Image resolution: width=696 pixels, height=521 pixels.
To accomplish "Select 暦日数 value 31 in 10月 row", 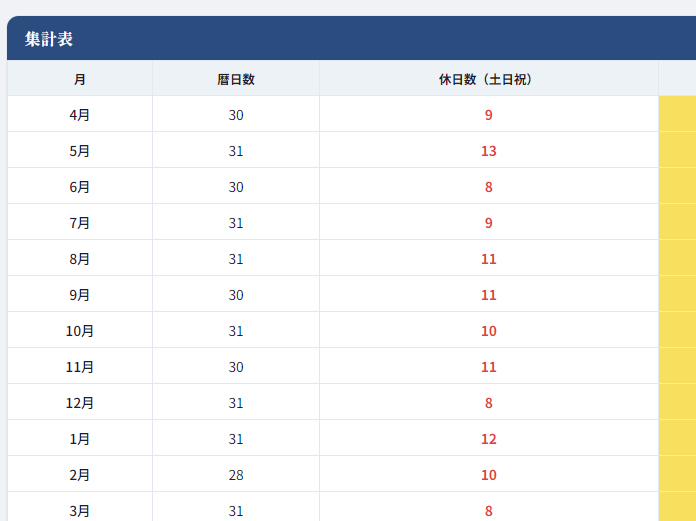I will coord(236,331).
